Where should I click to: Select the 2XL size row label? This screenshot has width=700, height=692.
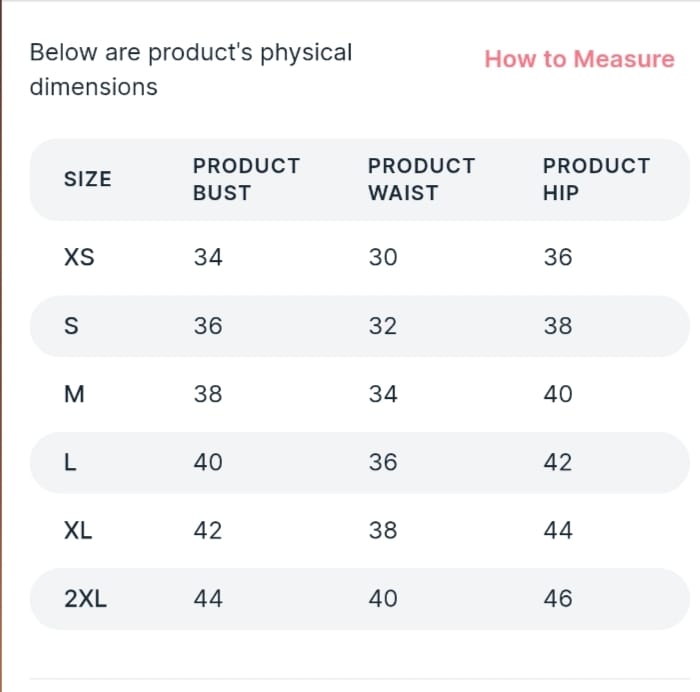(x=86, y=599)
